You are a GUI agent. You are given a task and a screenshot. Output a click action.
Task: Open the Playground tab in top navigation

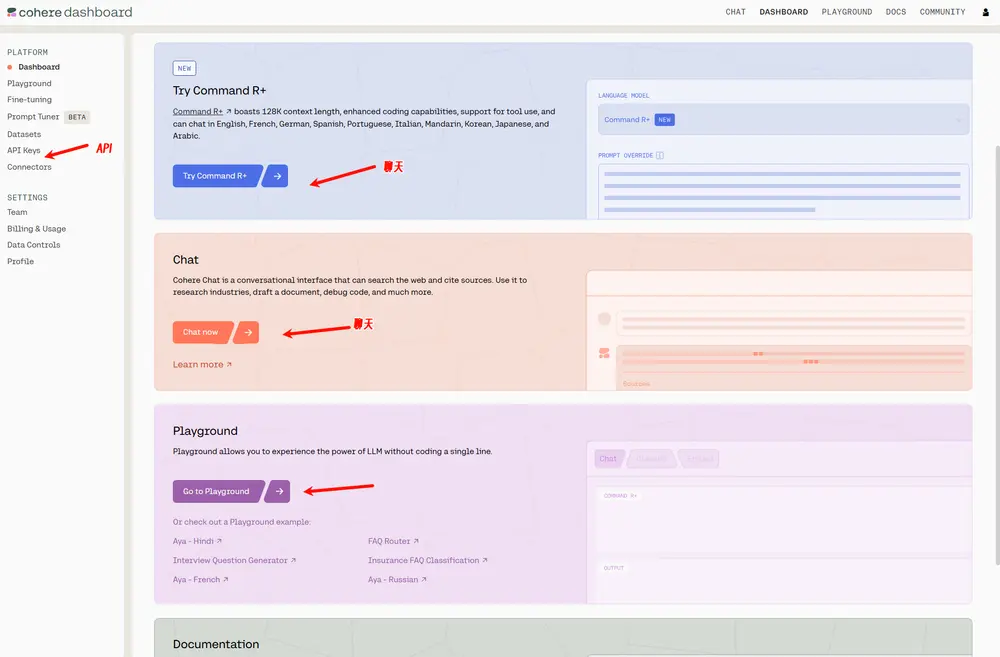pyautogui.click(x=846, y=12)
